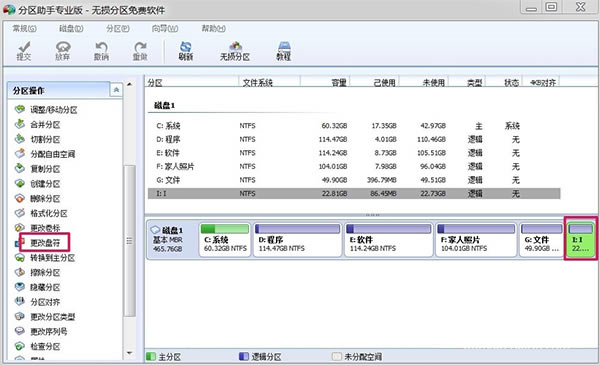Open the 磁盘(D) menu
Viewport: 600px width, 366px height.
71,28
